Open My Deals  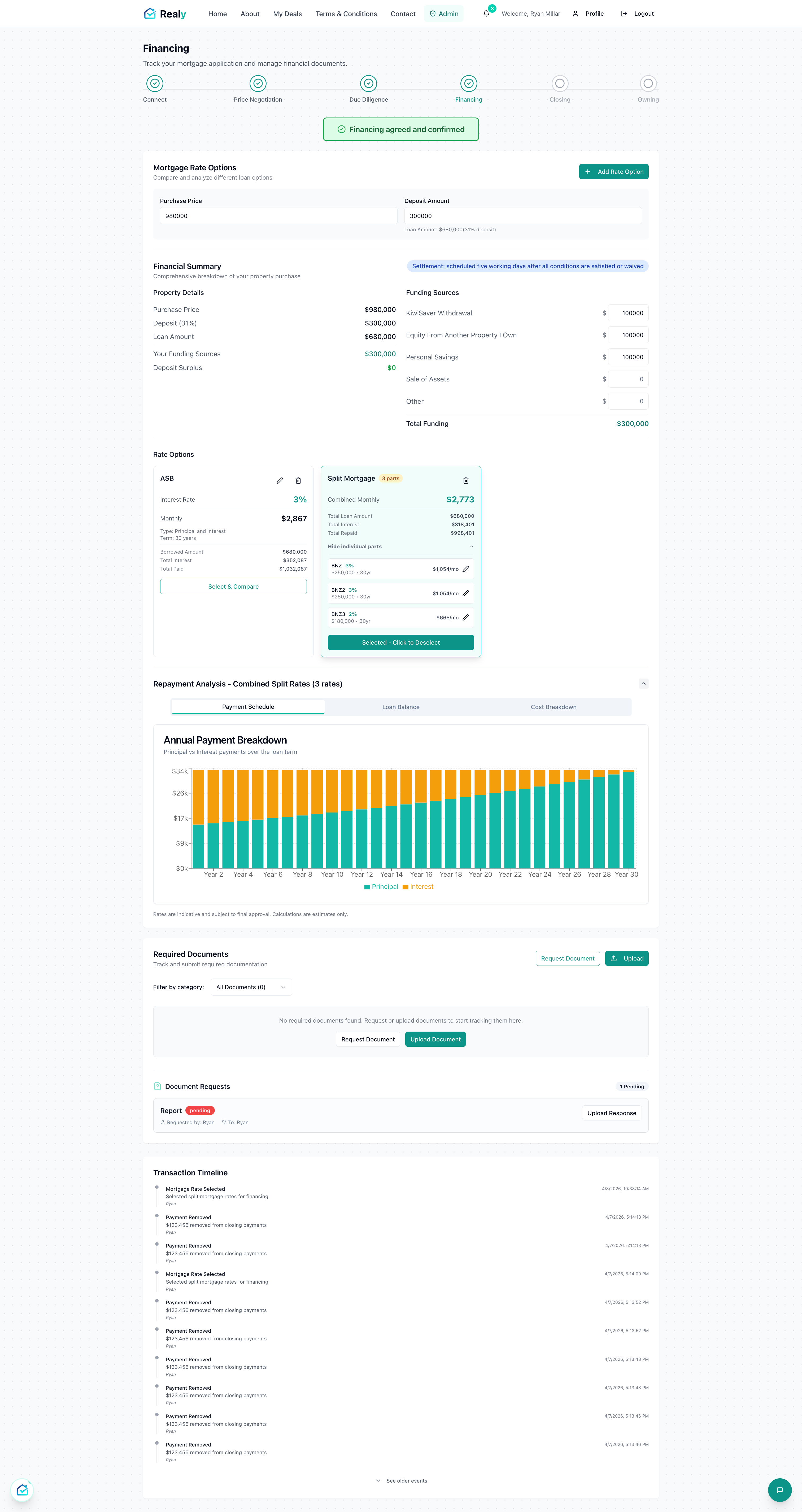pos(287,14)
